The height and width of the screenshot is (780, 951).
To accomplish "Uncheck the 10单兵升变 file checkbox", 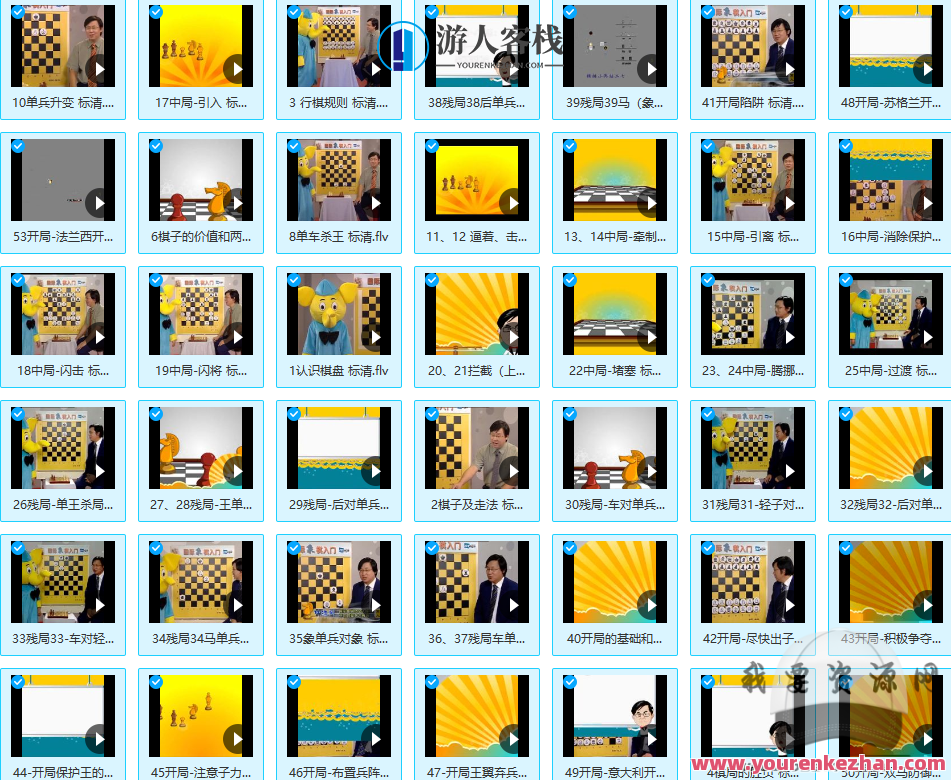I will click(18, 12).
